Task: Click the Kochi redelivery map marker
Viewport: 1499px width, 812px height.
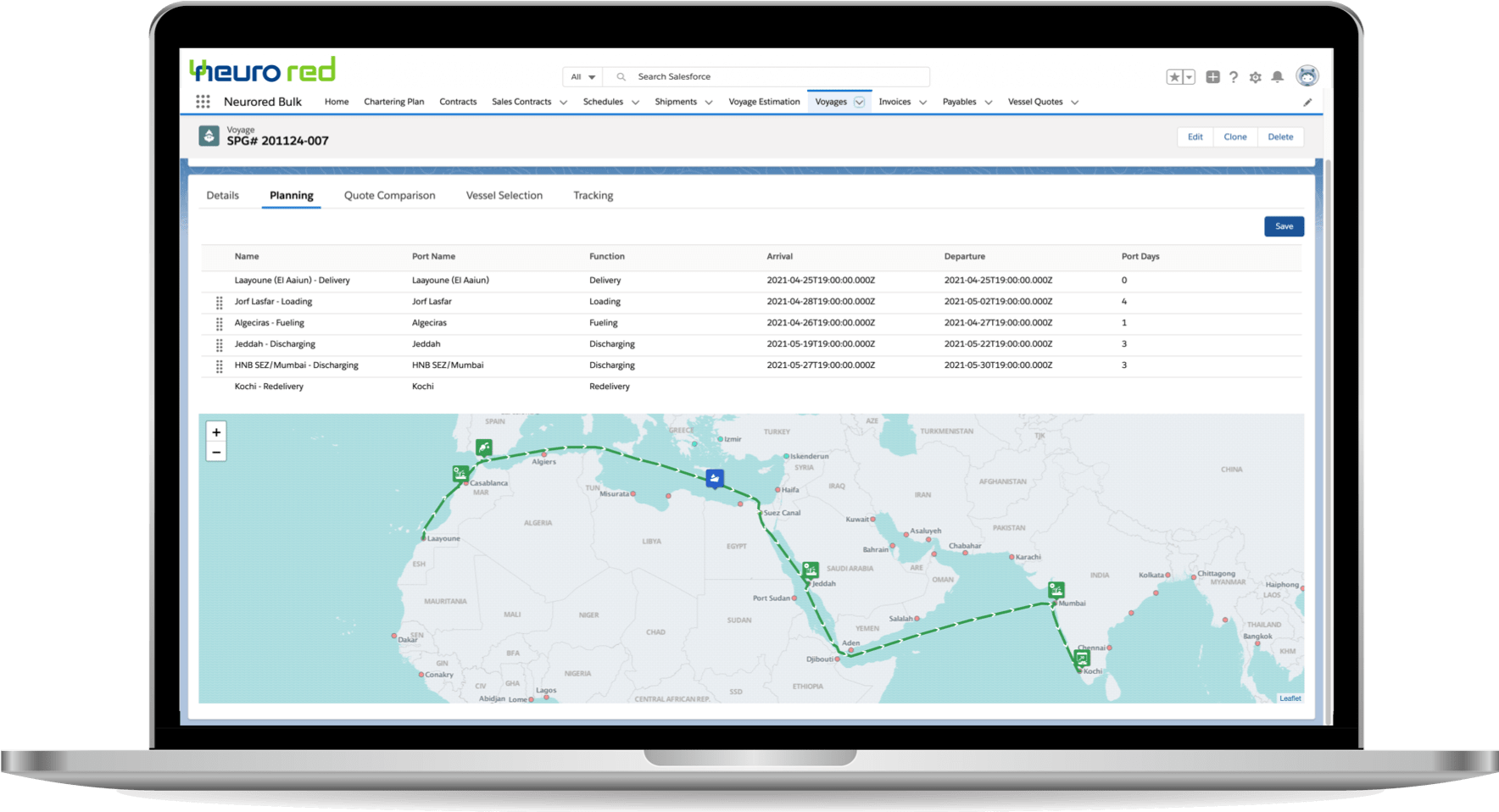Action: coord(1083,658)
